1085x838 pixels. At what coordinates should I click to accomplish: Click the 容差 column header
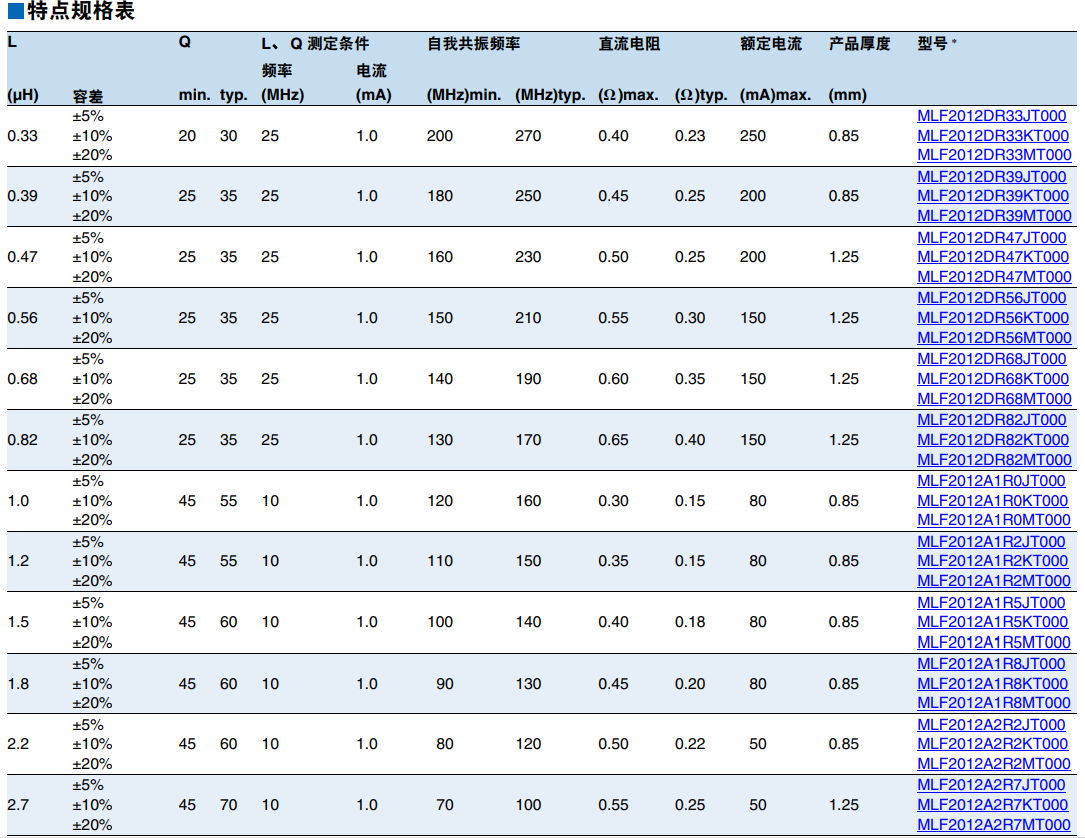[87, 96]
